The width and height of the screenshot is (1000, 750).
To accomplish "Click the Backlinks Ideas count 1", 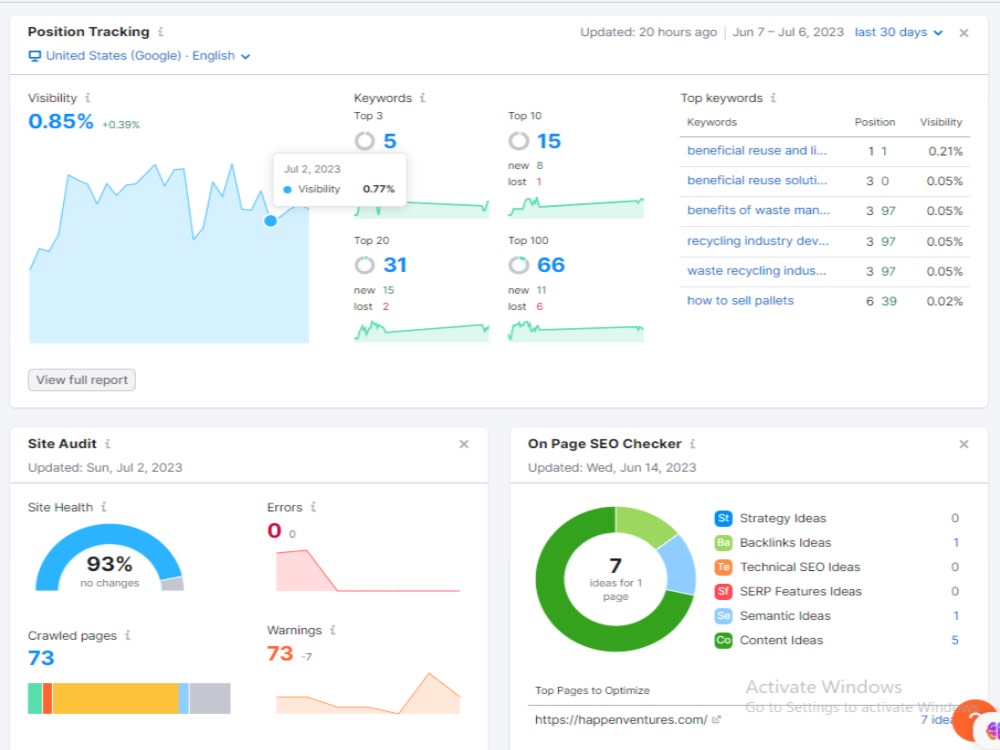I will tap(955, 543).
